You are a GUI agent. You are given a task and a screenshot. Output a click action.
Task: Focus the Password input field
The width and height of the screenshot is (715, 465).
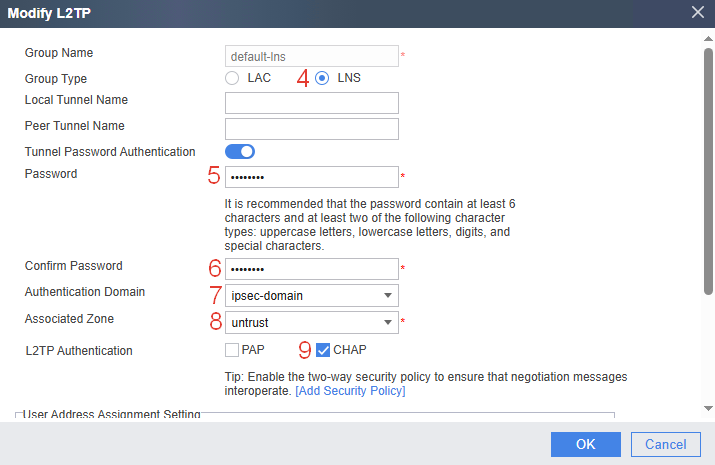tap(312, 177)
